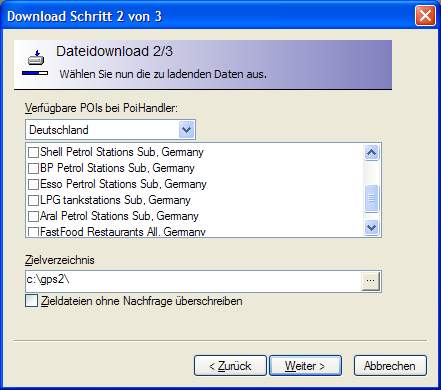Expand the Deutschland country dropdown arrow
This screenshot has height=390, width=441.
(186, 130)
